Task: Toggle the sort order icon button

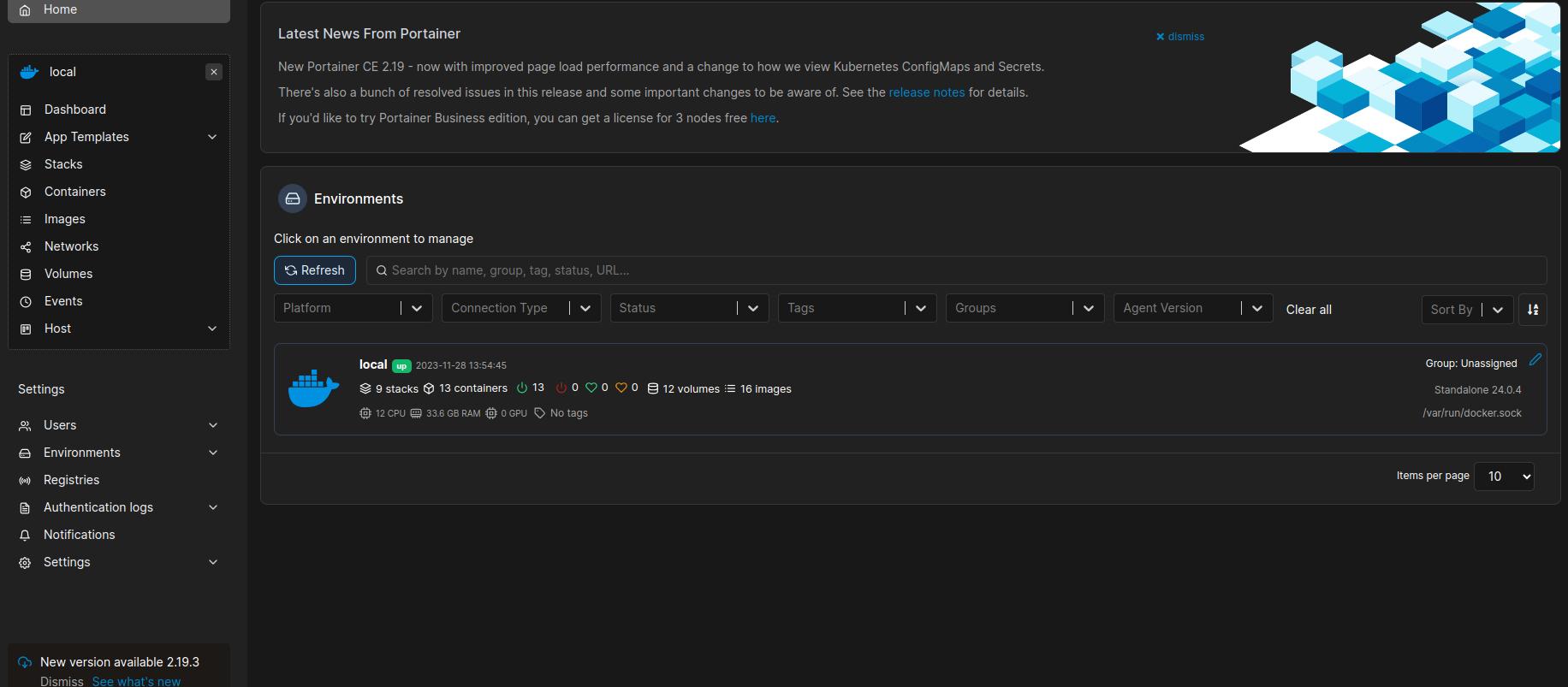Action: click(x=1532, y=310)
